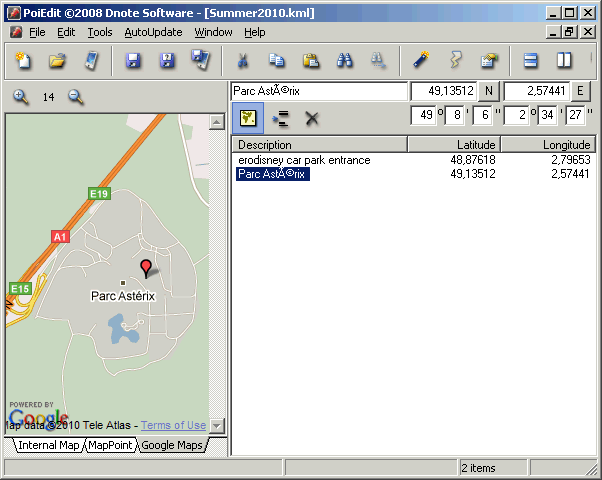Screen dimensions: 602x480
Task: Open the Help menu
Action: (255, 32)
